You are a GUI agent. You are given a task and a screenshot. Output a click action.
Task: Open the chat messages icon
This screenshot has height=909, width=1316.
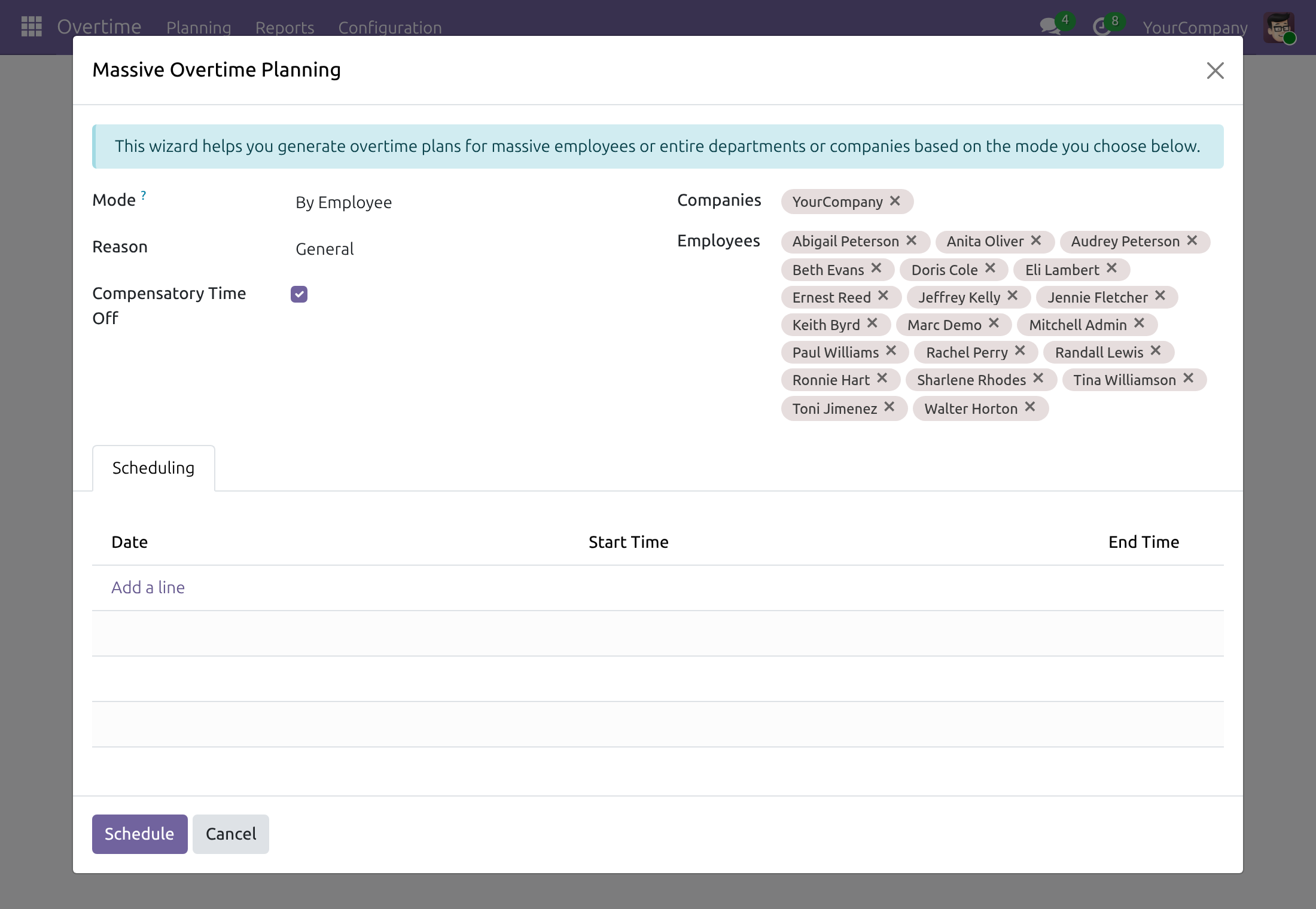(1050, 27)
